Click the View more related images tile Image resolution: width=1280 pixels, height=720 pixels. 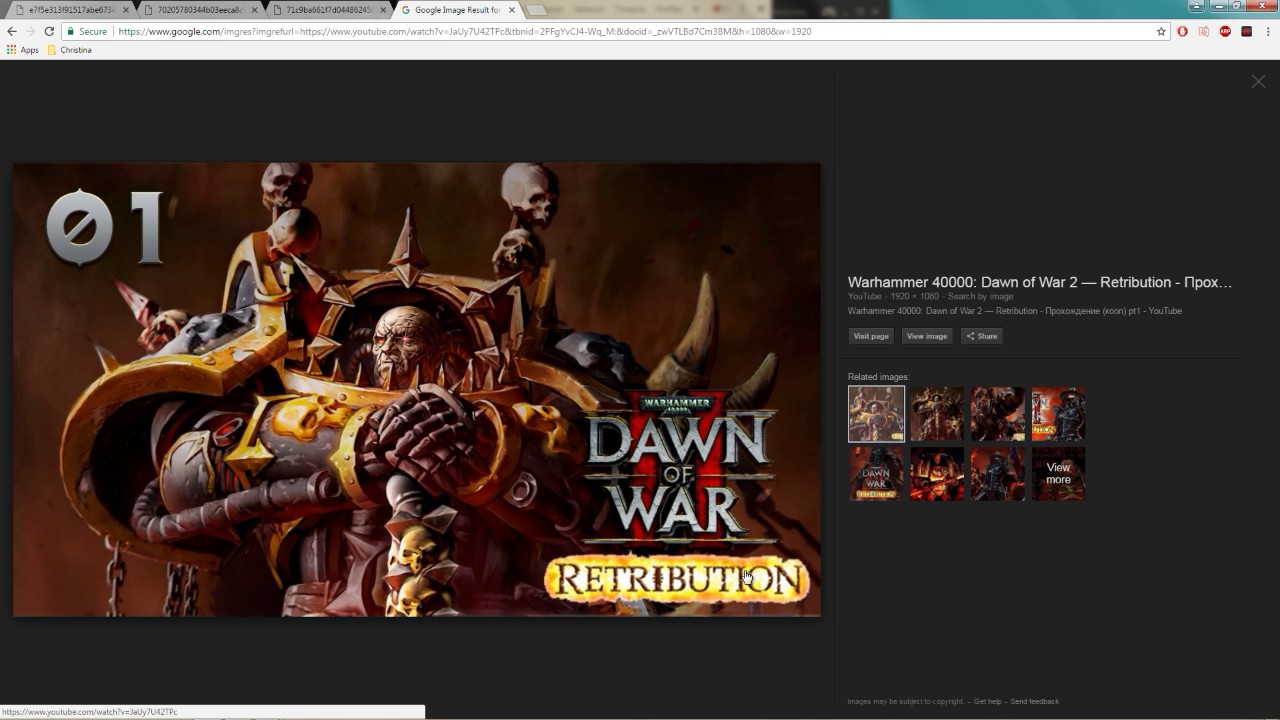click(1058, 474)
